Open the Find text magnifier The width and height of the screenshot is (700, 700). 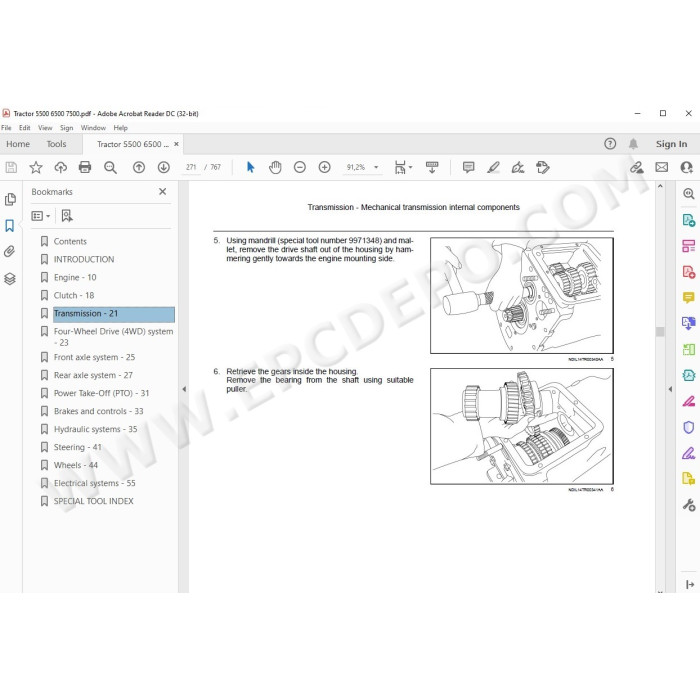110,167
